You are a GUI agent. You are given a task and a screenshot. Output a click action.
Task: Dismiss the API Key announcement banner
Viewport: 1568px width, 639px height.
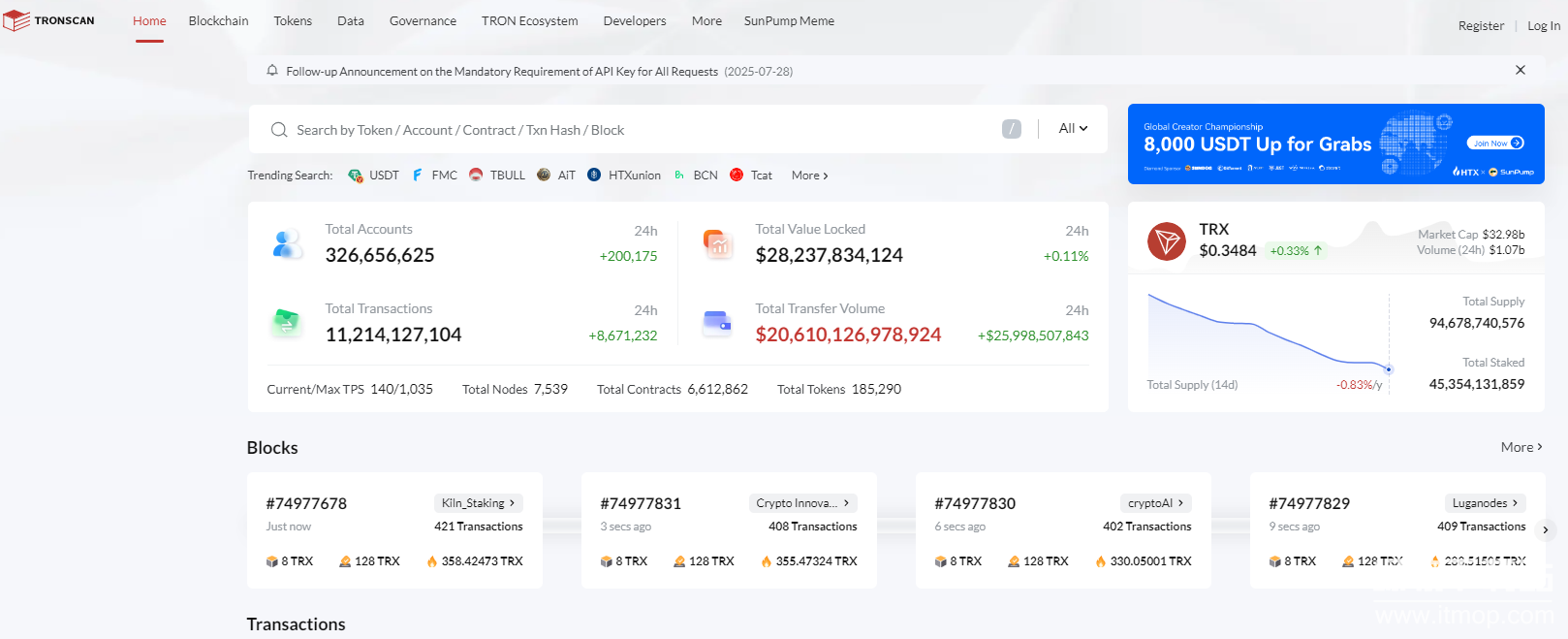[x=1521, y=70]
